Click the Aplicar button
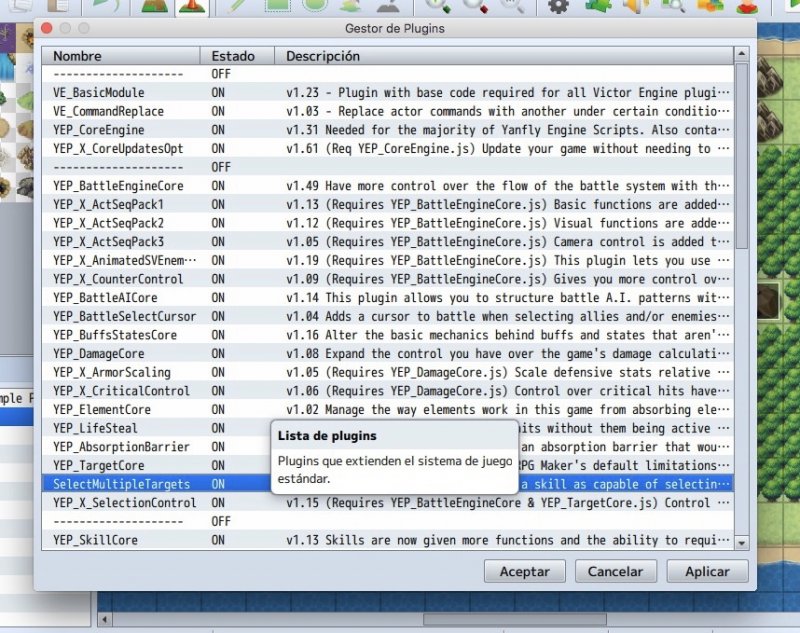Image resolution: width=800 pixels, height=633 pixels. click(707, 571)
